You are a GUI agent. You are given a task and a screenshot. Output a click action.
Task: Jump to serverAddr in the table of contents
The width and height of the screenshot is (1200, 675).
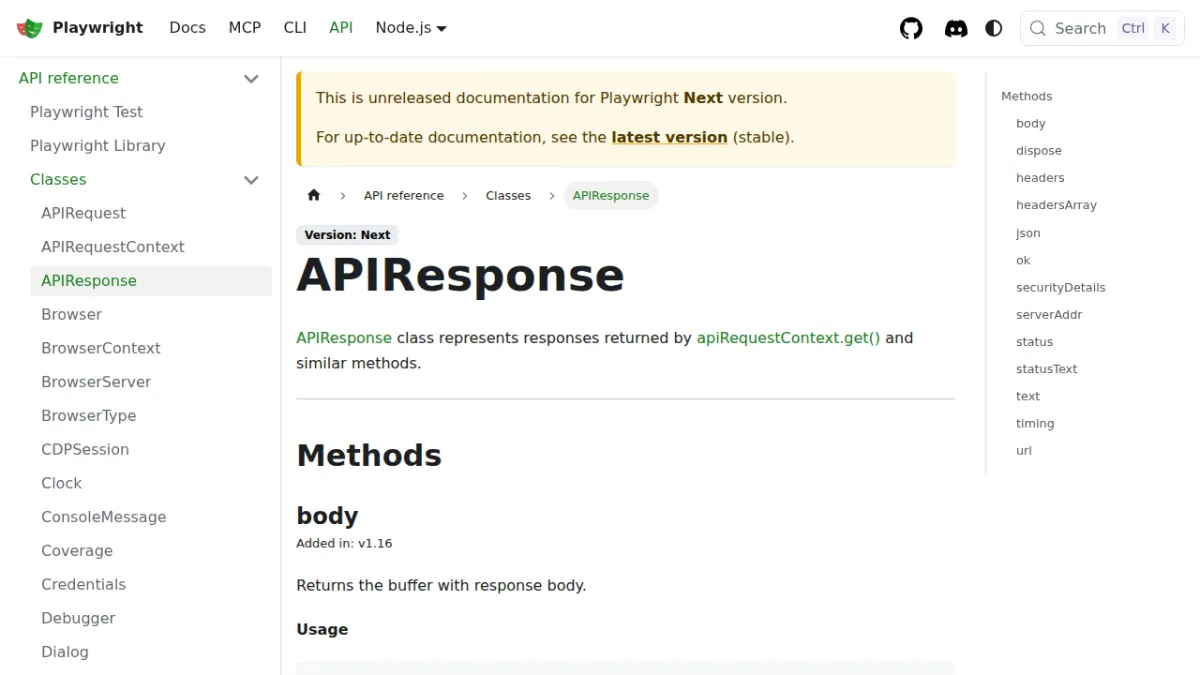[1049, 314]
